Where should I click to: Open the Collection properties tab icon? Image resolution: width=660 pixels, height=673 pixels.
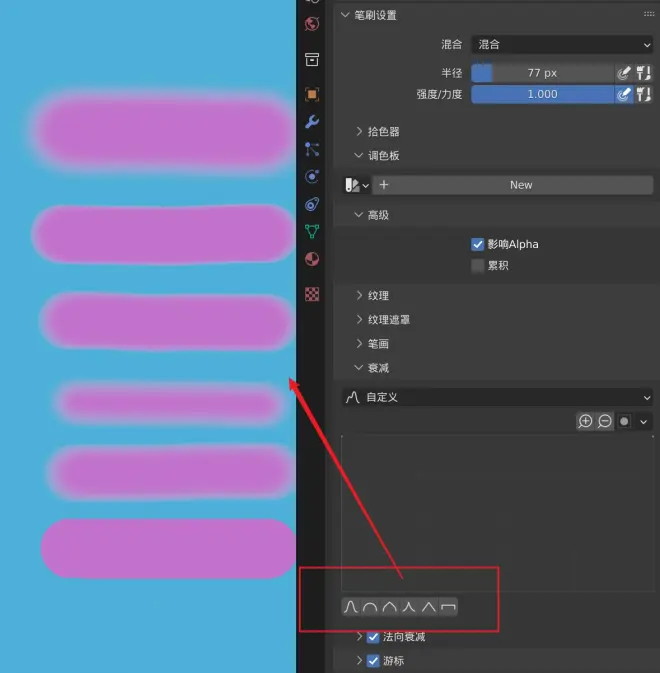[x=312, y=59]
